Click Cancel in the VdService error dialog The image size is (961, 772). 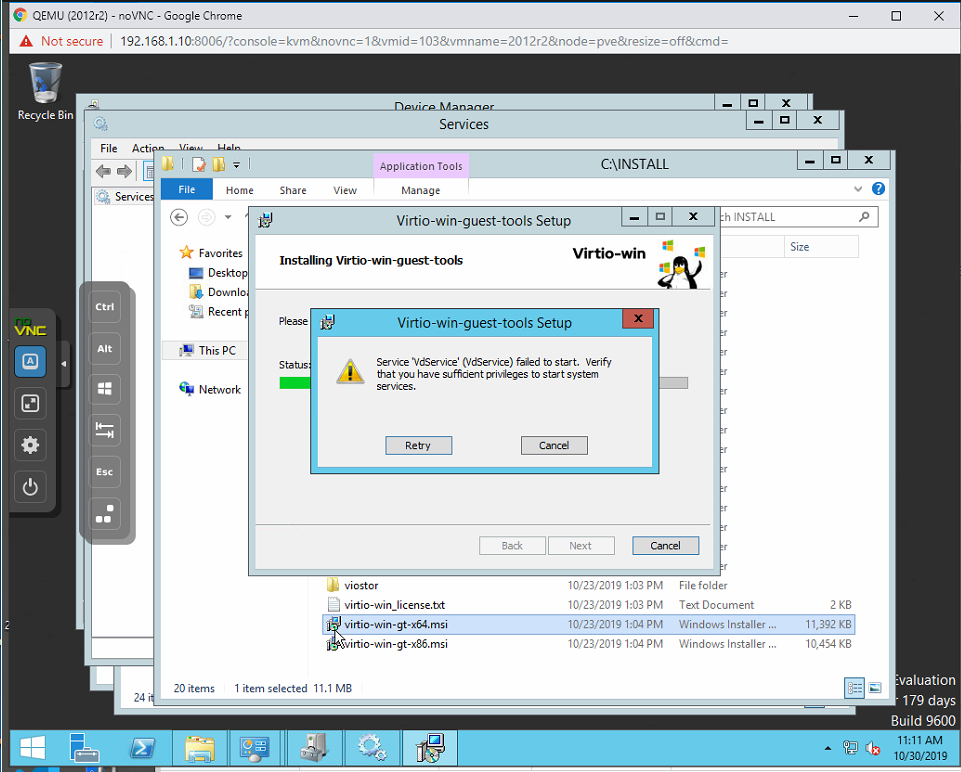554,445
